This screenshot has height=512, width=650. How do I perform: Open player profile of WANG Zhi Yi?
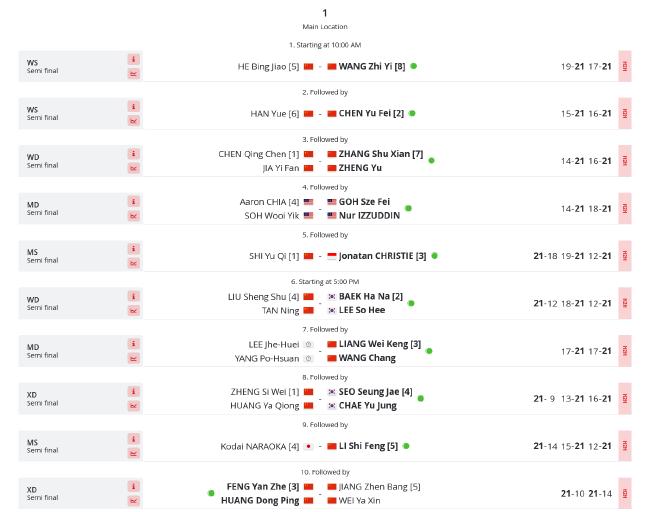(x=371, y=66)
